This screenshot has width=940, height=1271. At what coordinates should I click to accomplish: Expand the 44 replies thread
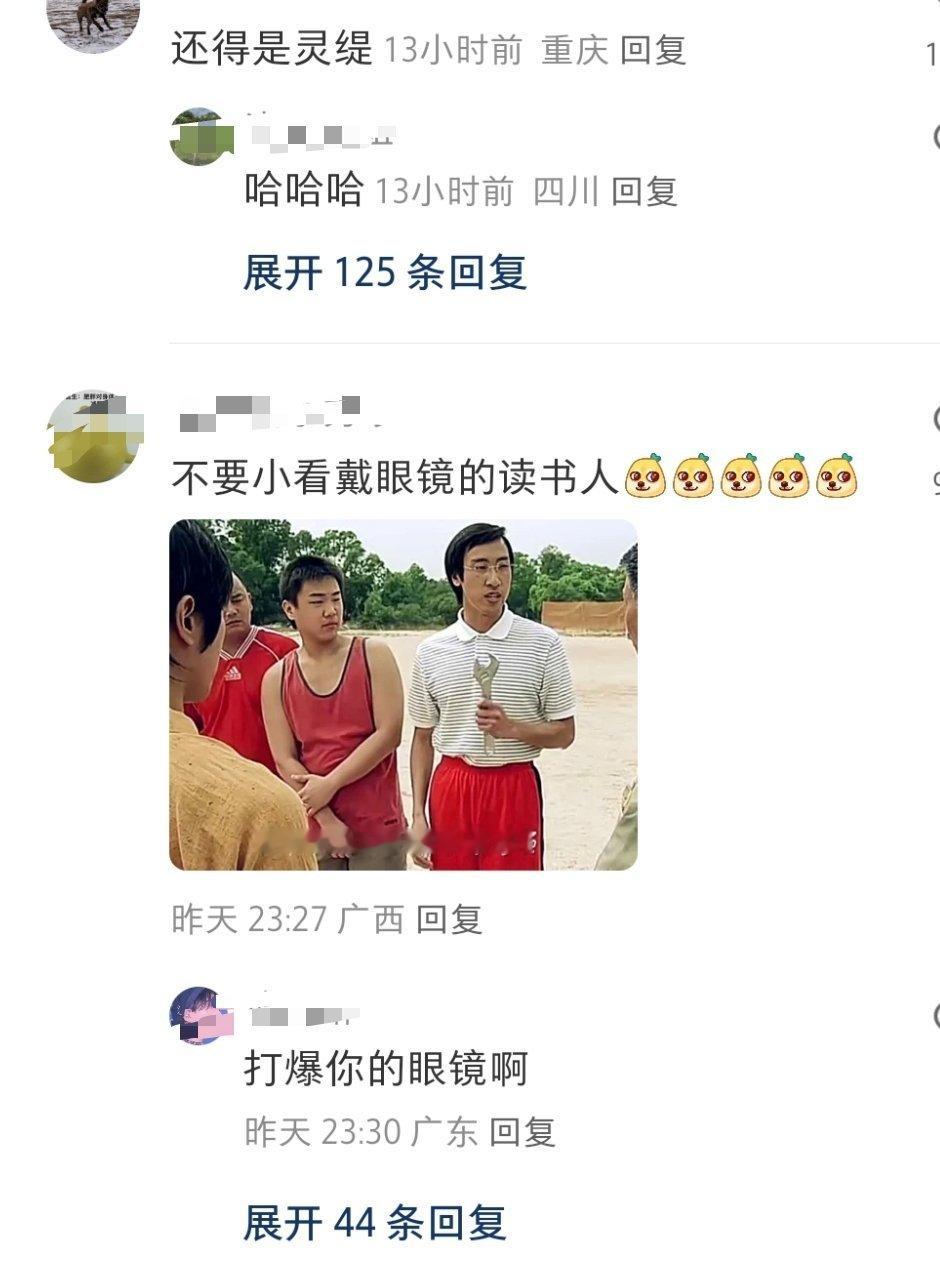point(375,1222)
